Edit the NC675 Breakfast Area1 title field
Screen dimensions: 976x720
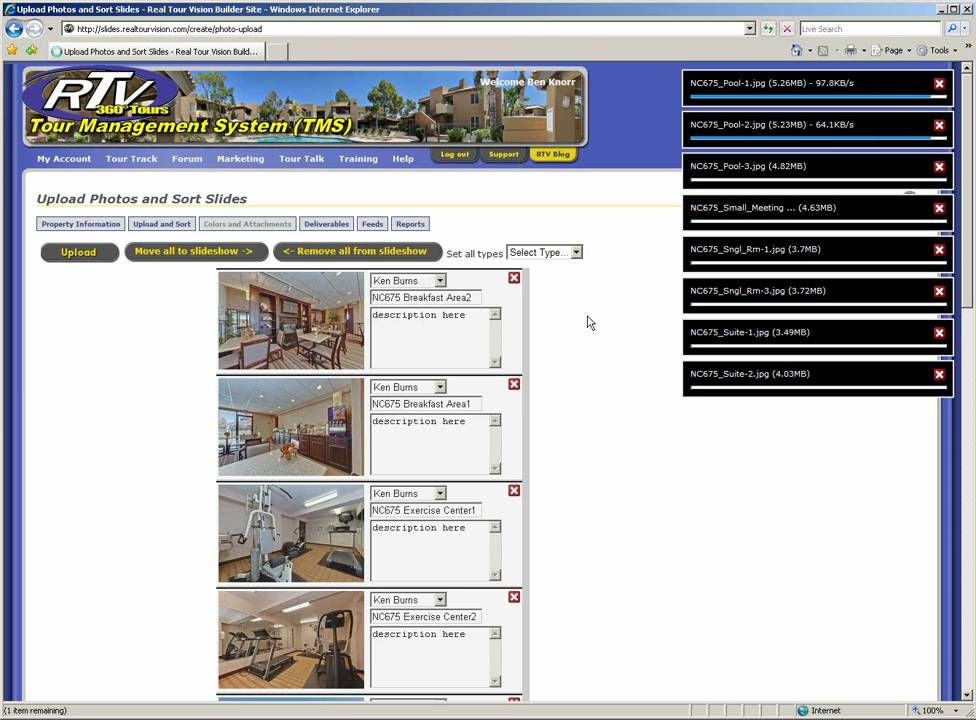(x=426, y=404)
